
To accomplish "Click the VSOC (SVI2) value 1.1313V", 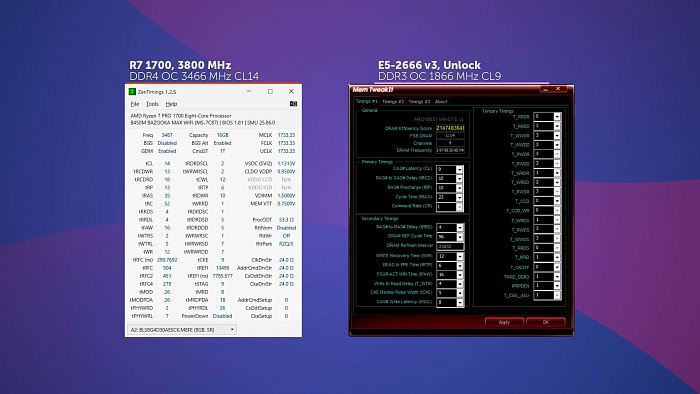I will point(286,164).
